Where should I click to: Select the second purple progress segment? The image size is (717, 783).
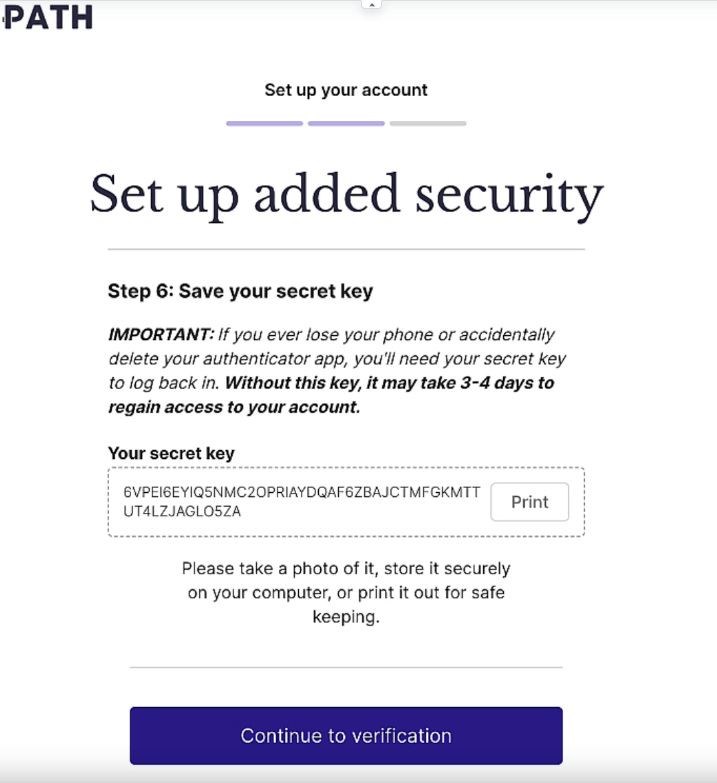point(346,123)
